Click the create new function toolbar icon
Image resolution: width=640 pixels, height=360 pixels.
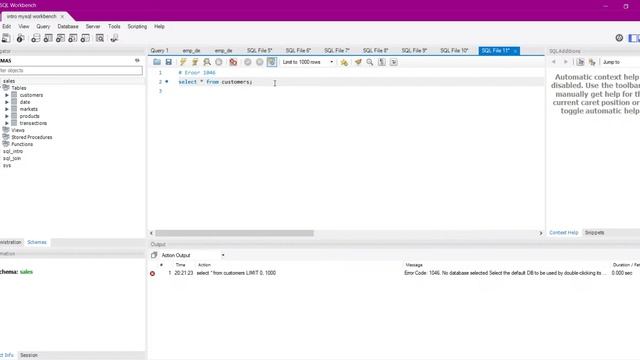pyautogui.click(x=85, y=38)
